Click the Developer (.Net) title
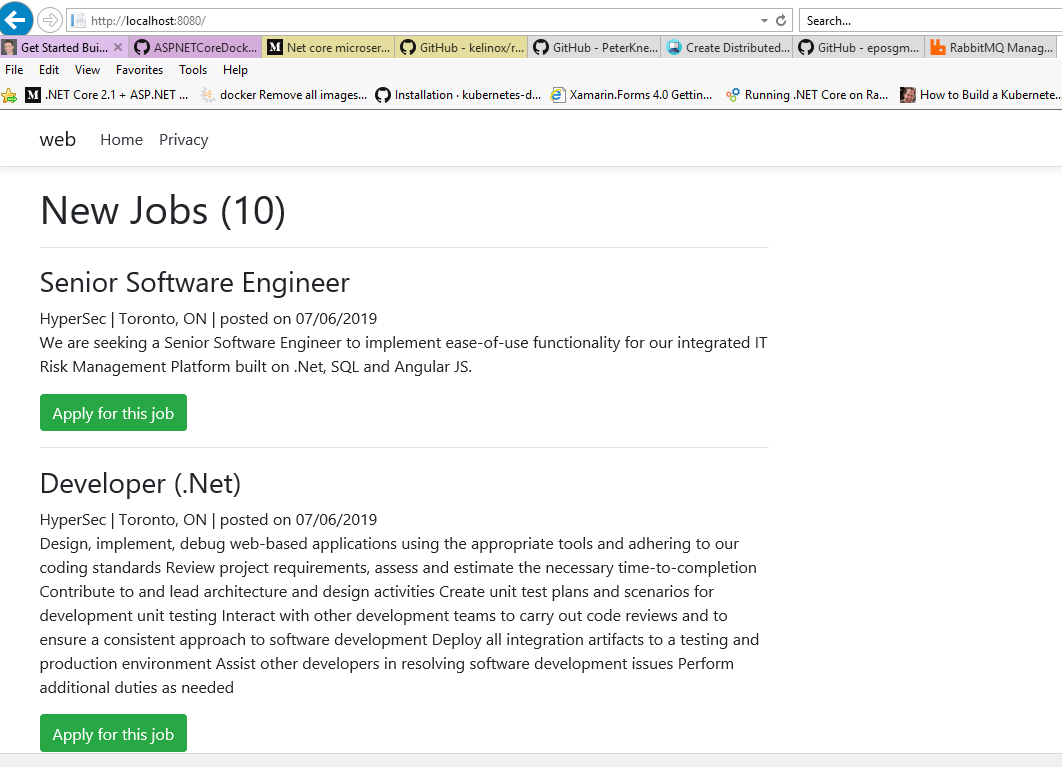1062x767 pixels. click(x=140, y=483)
